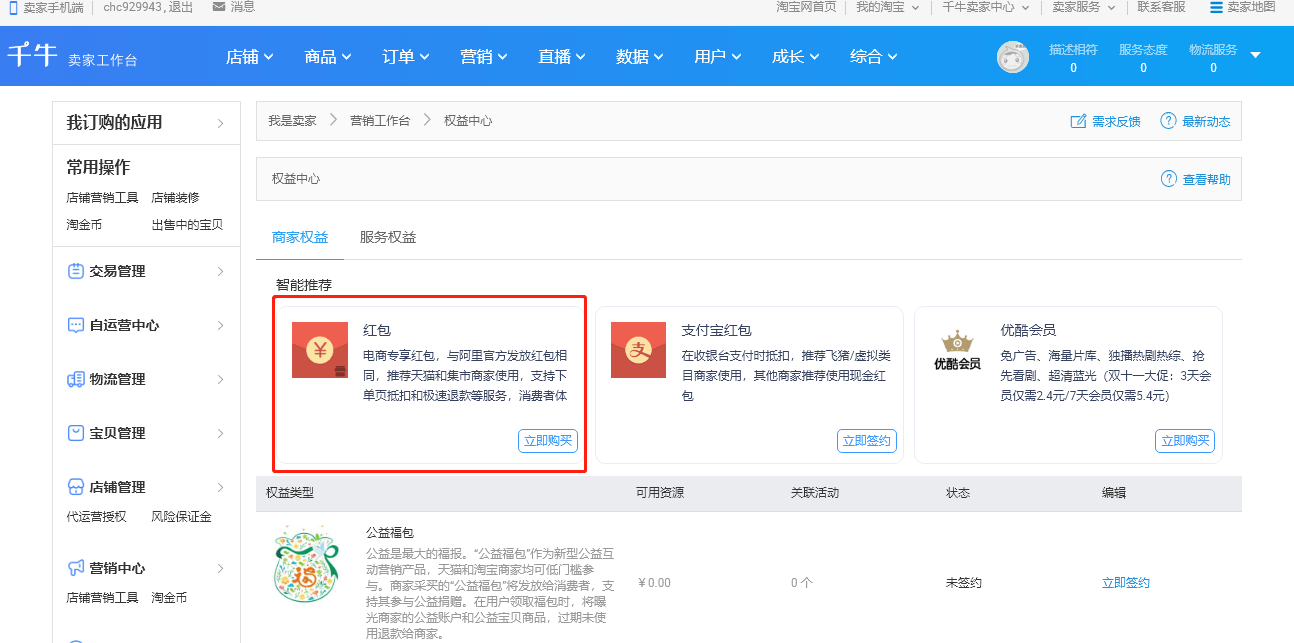This screenshot has width=1294, height=643.
Task: Open 出售中的宝贝 shortcut link
Action: tap(187, 225)
